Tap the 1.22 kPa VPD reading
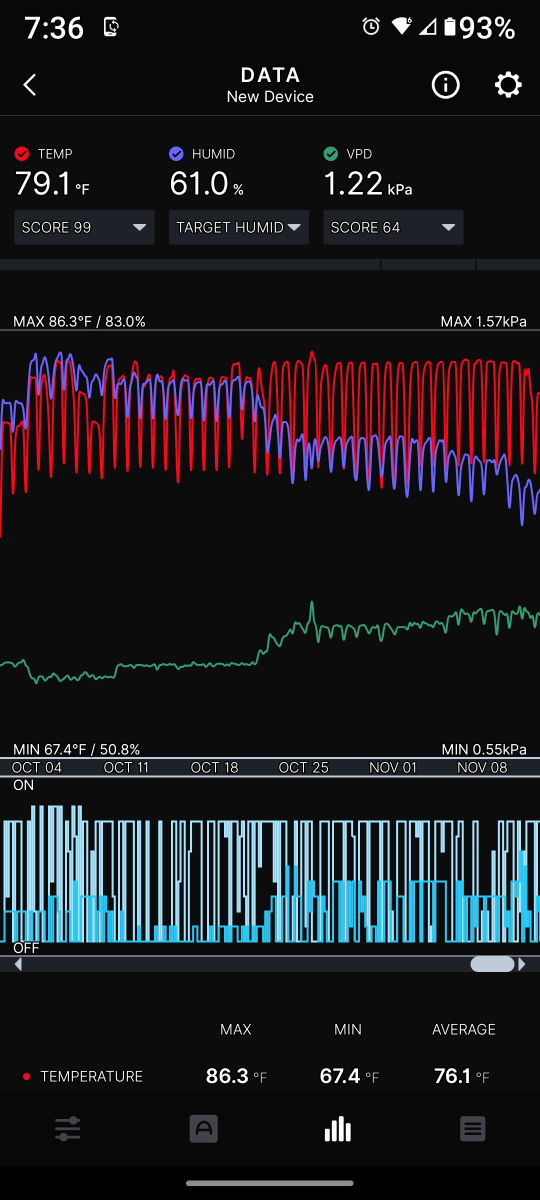The width and height of the screenshot is (540, 1200). pos(367,184)
